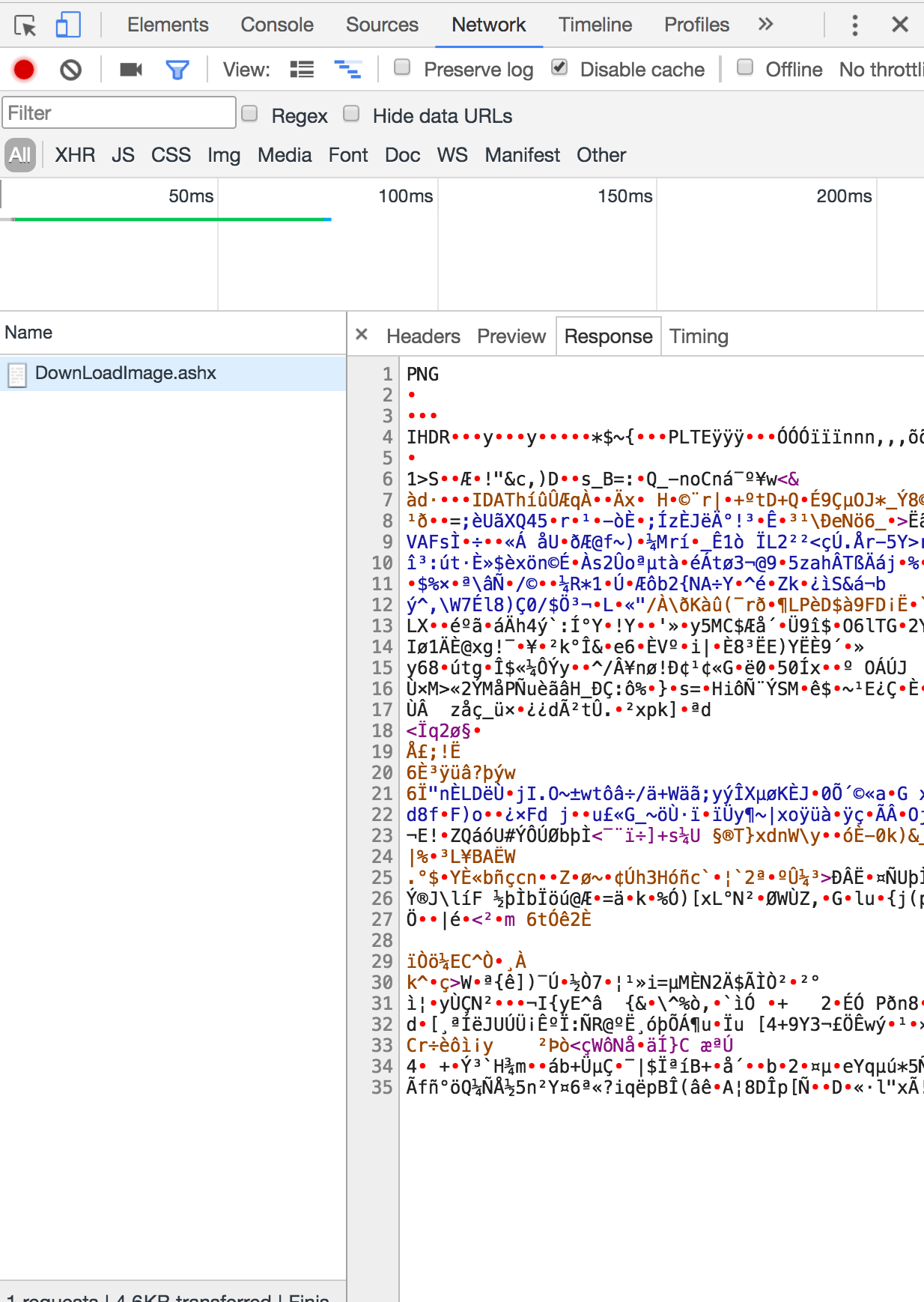Viewport: 924px width, 1302px height.
Task: Toggle device toolbar mode icon
Action: click(68, 25)
